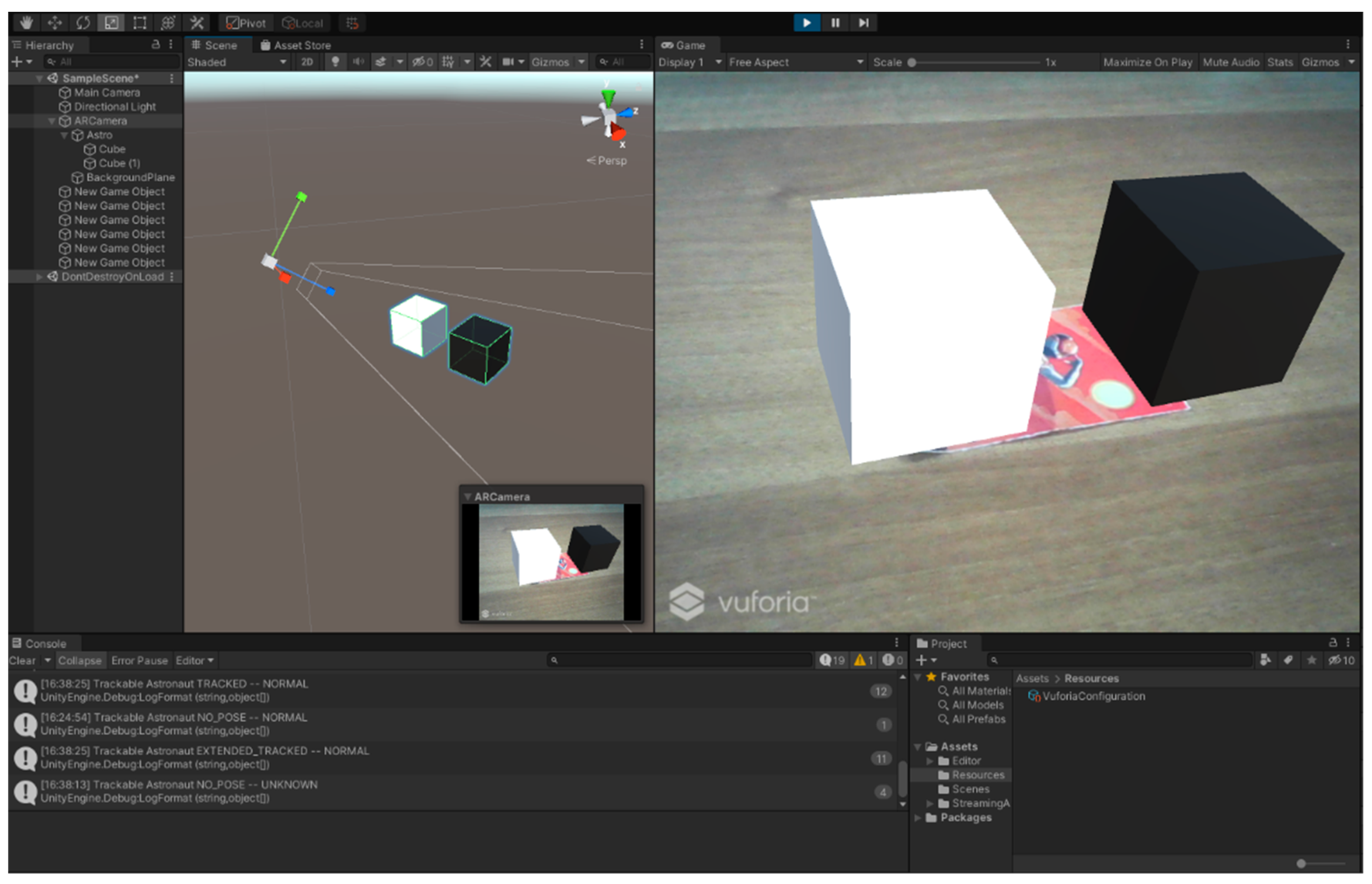Adjust the Game view Scale slider
The width and height of the screenshot is (1372, 884).
tap(912, 62)
